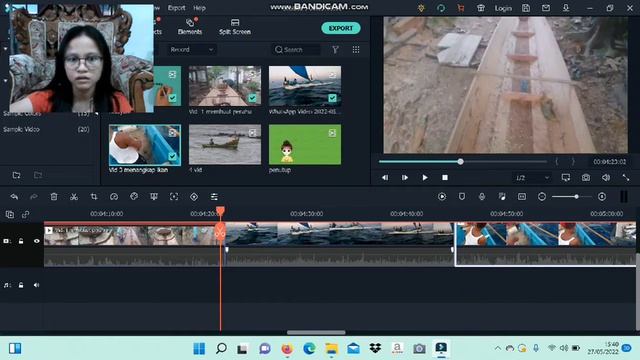Toggle the checkmark on the boat building clip

(252, 98)
